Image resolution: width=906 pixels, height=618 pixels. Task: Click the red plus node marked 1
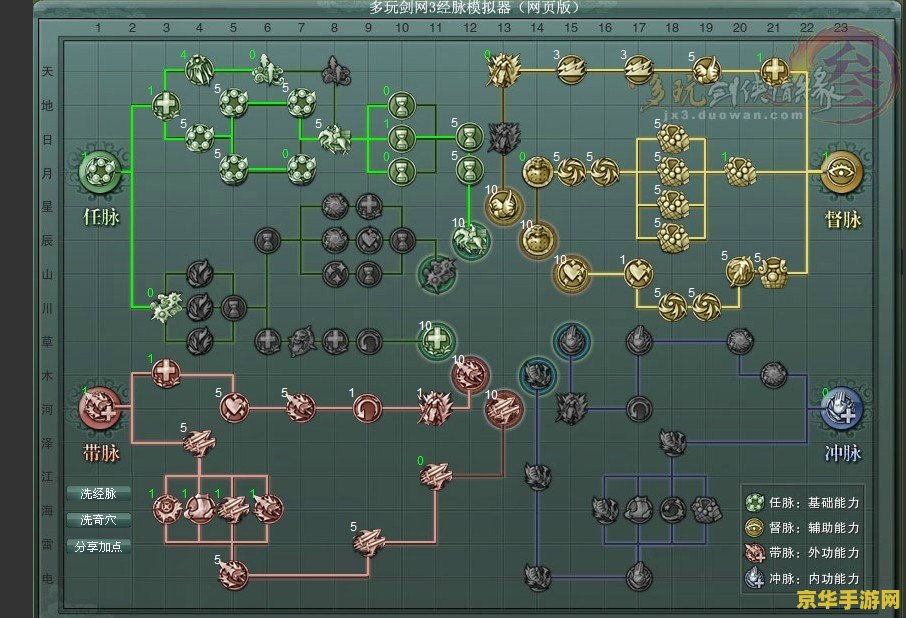coord(166,374)
